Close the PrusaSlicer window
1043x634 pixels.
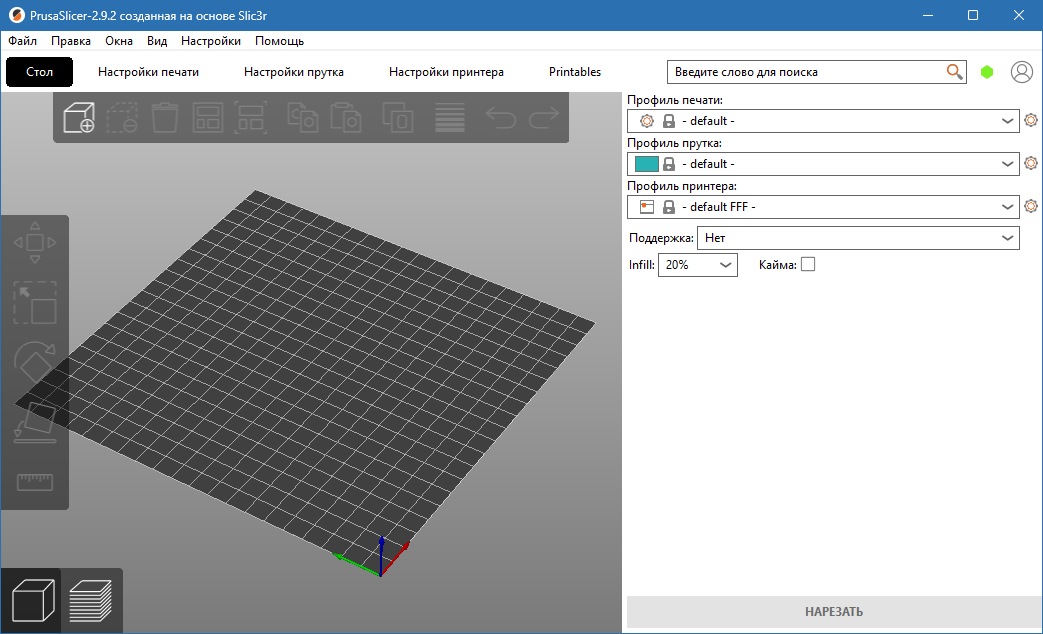point(1019,15)
